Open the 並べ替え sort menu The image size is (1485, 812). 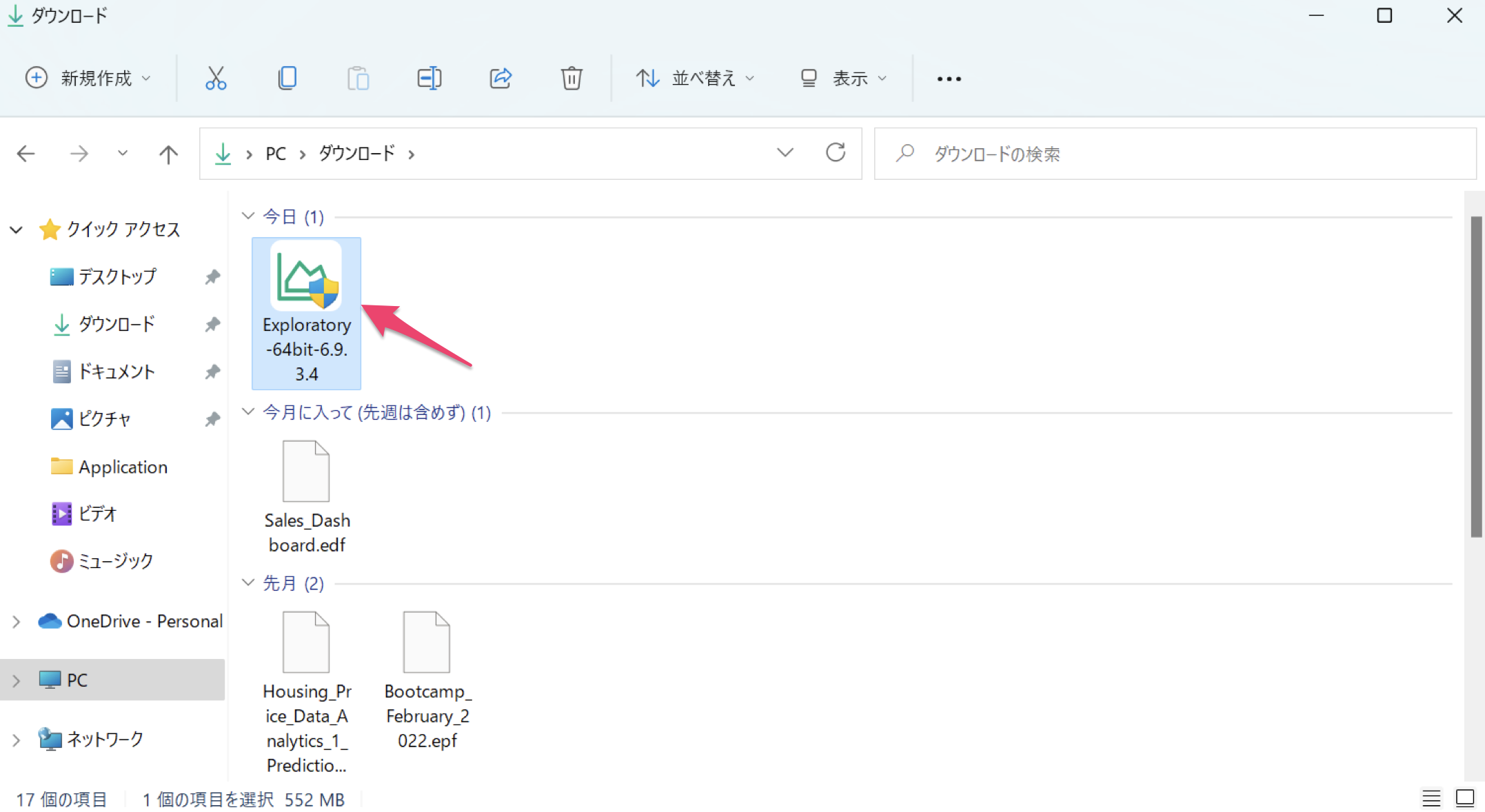click(695, 79)
